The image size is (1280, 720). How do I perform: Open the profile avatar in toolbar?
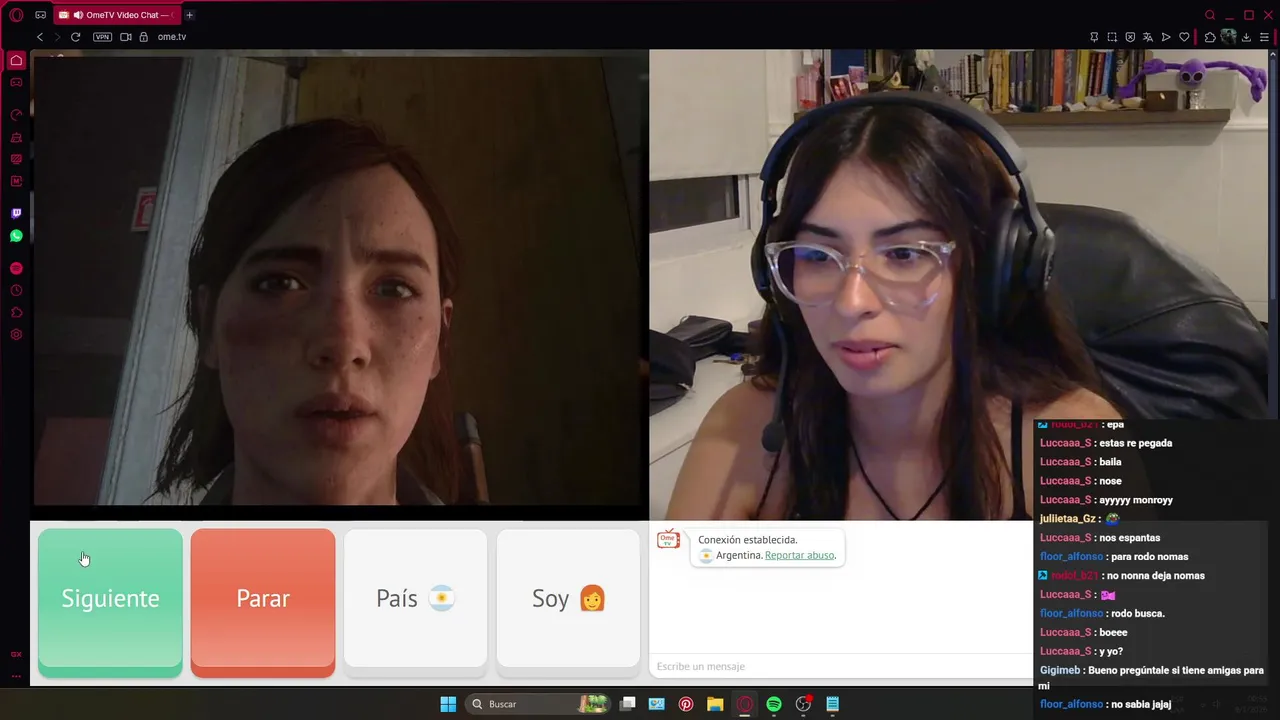click(x=1228, y=37)
